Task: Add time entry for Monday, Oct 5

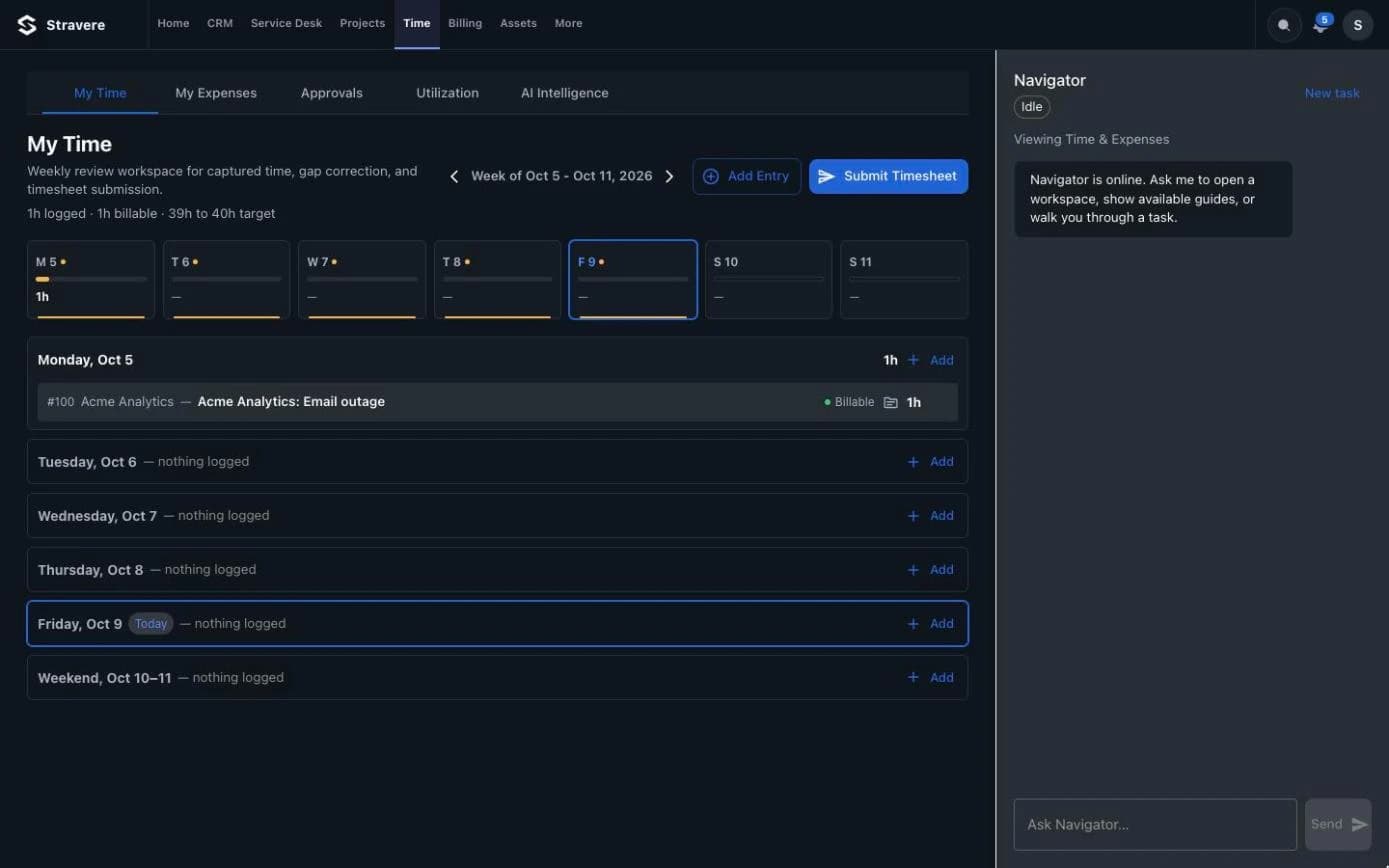Action: coord(930,360)
